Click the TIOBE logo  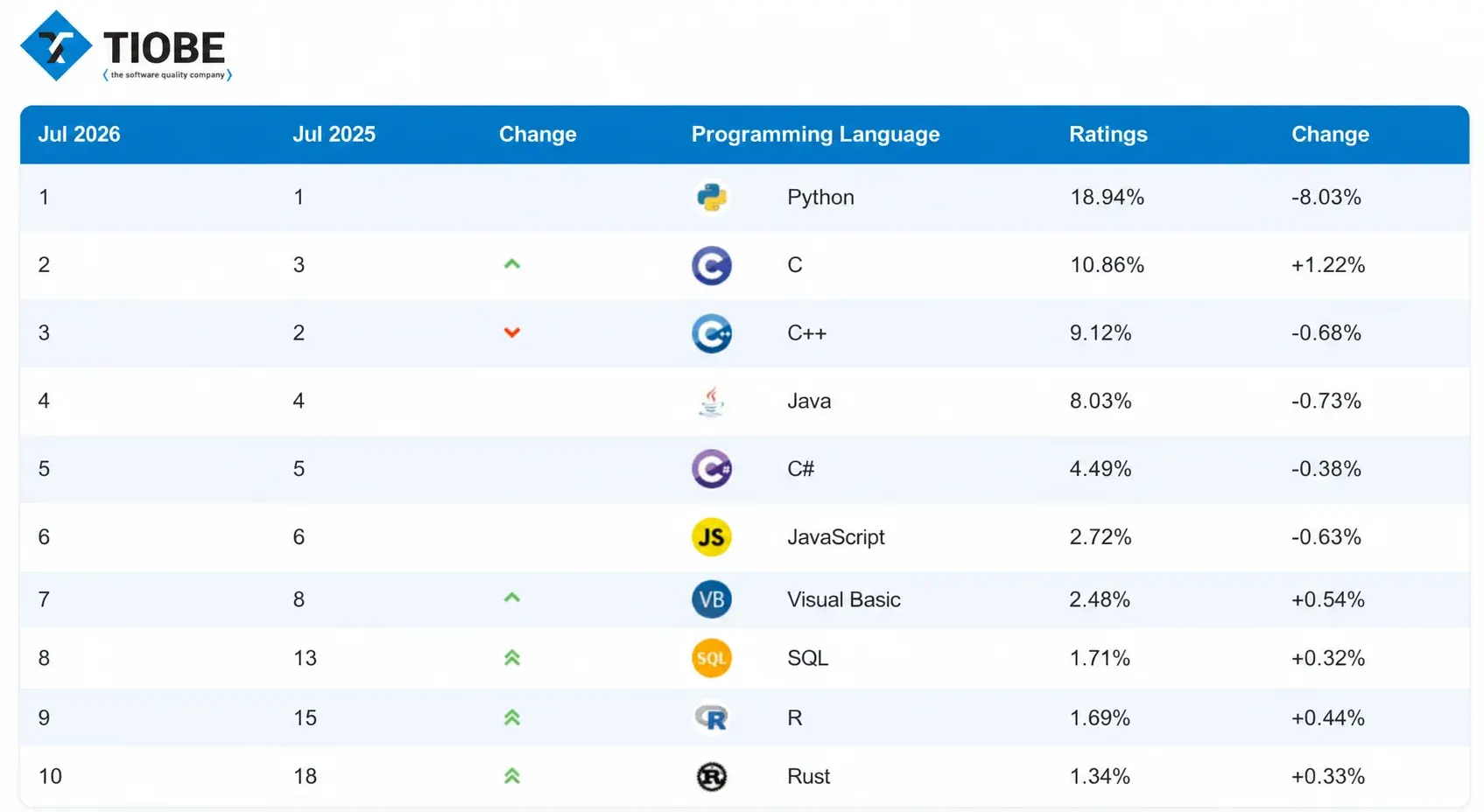coord(126,46)
